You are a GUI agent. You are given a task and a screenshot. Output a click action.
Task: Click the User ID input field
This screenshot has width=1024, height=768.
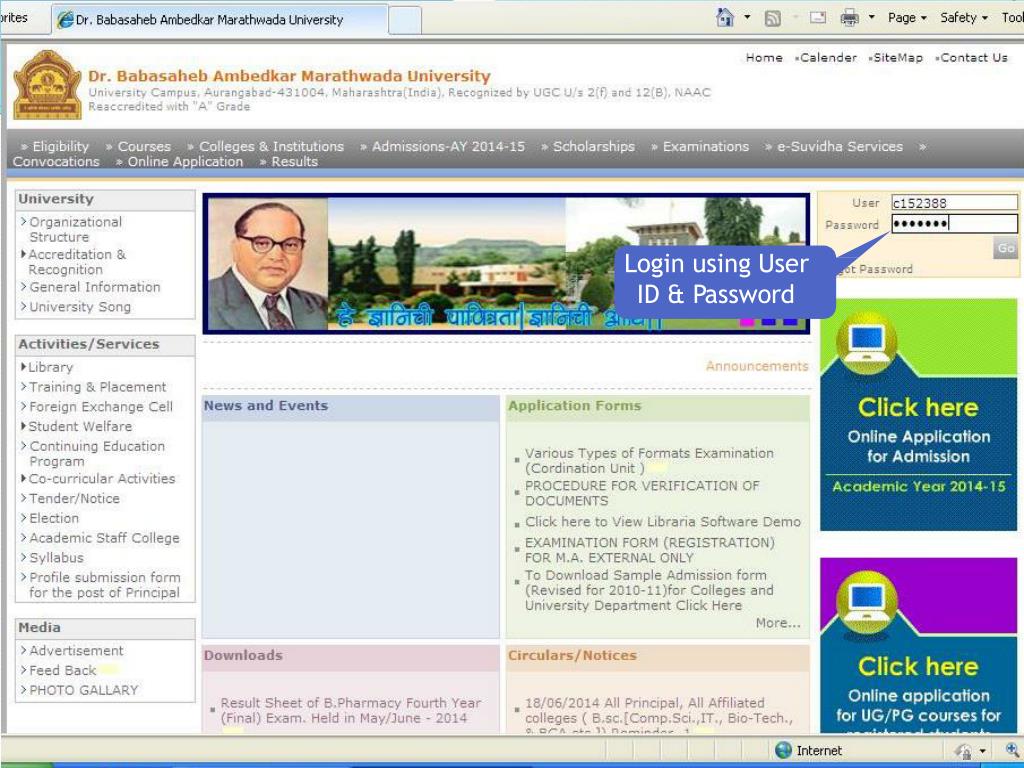pyautogui.click(x=954, y=202)
